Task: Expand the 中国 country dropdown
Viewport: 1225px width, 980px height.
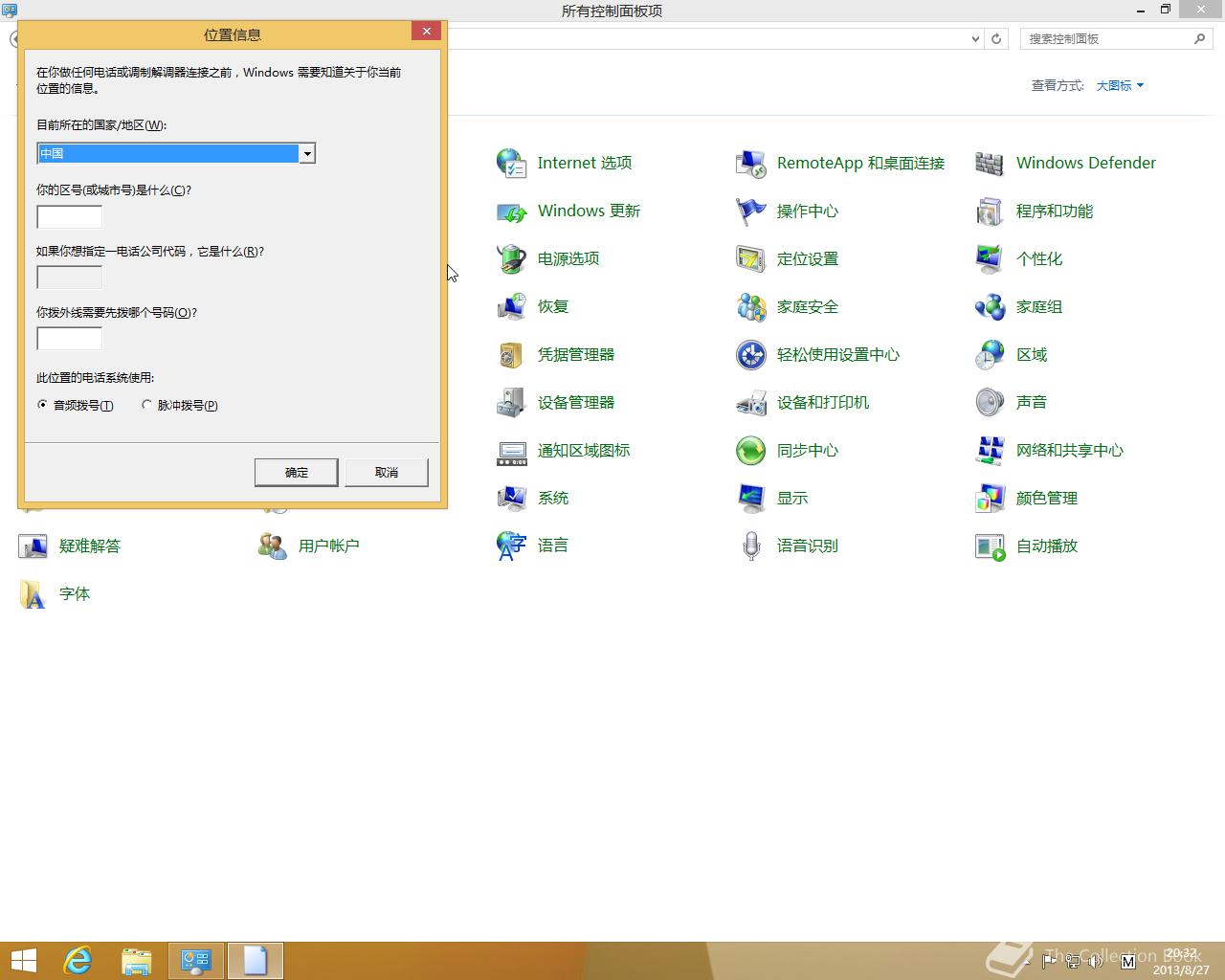Action: [x=306, y=153]
